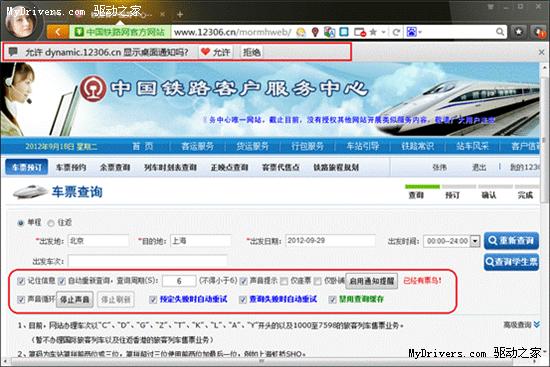550x367 pixels.
Task: Toggle the 记住信息 checkbox
Action: click(x=21, y=281)
